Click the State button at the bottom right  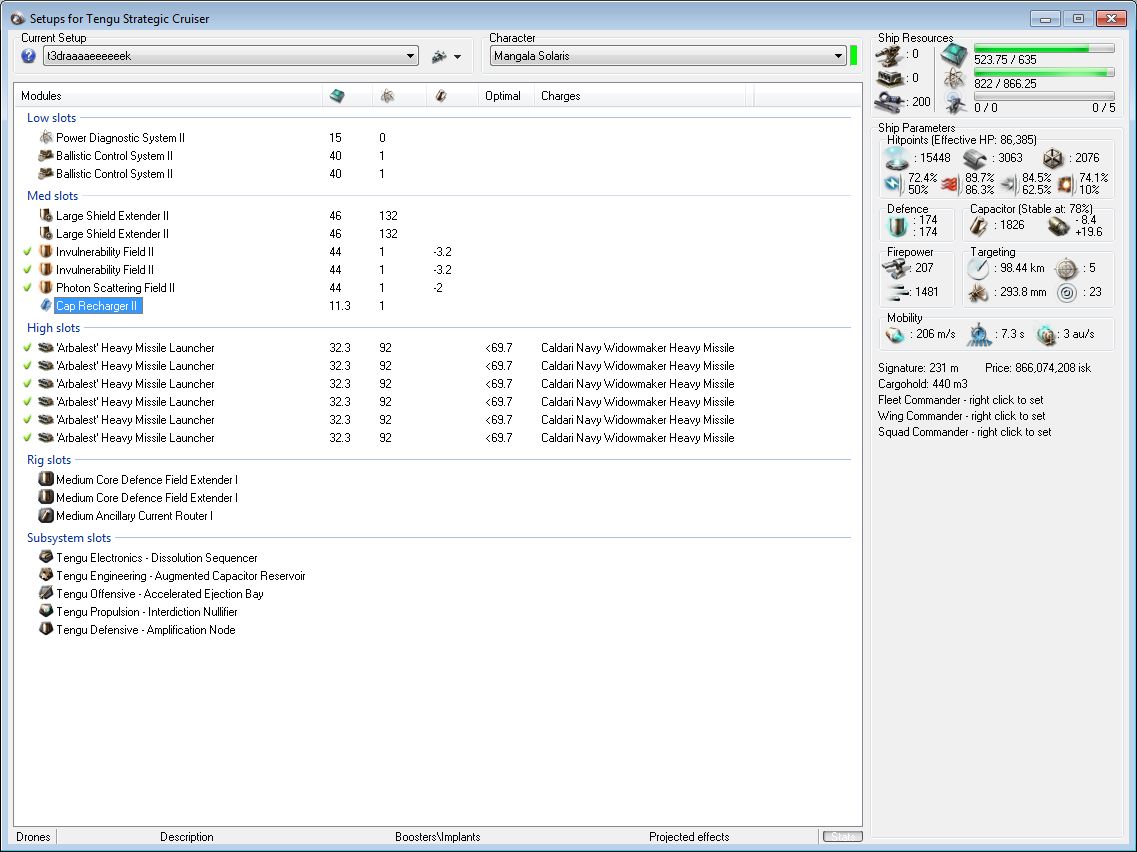coord(840,837)
